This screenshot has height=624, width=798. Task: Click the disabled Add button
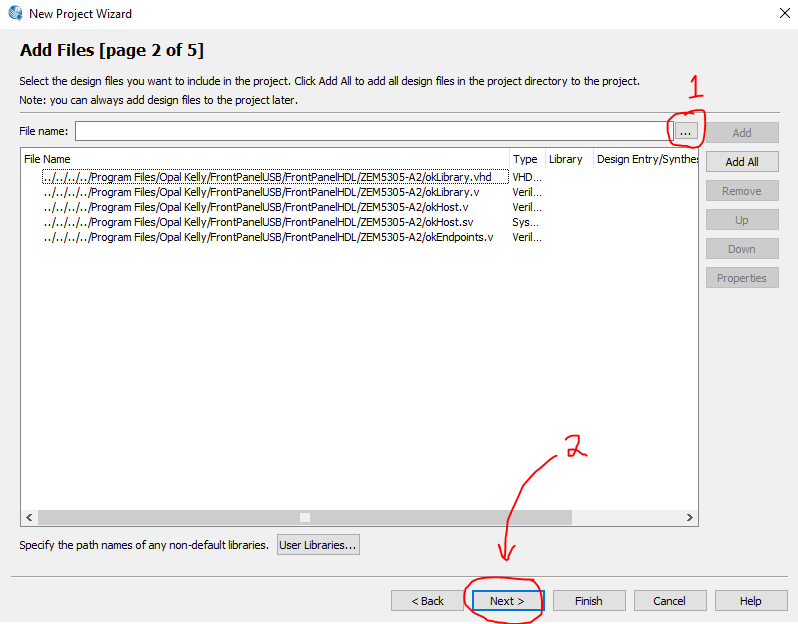[742, 133]
